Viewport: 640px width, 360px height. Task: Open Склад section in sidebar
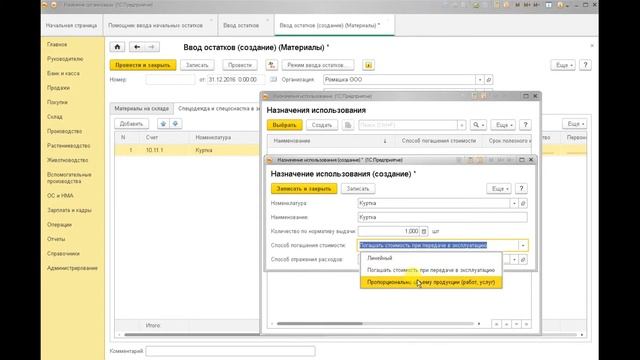[55, 117]
